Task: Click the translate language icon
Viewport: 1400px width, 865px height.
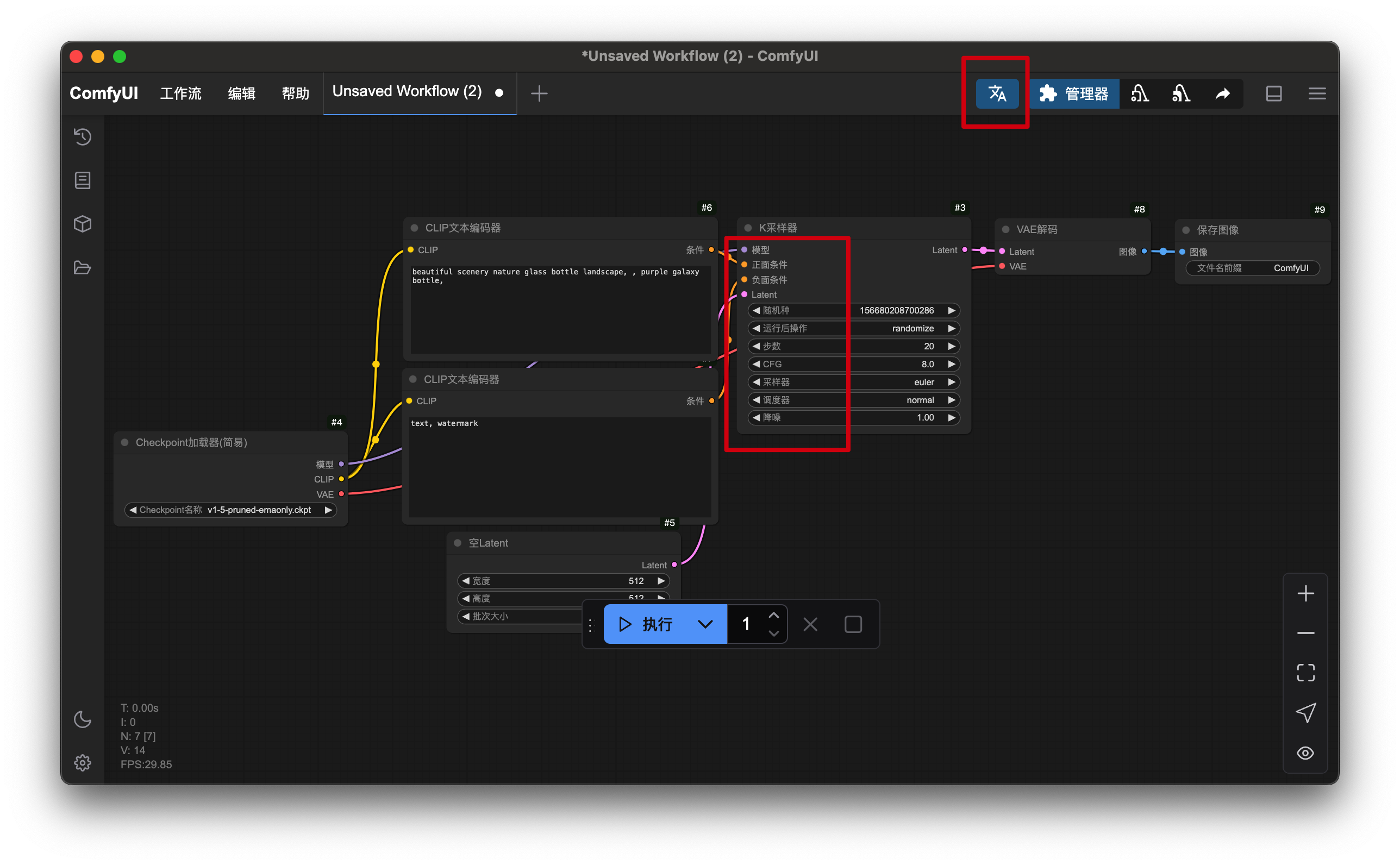Action: (997, 93)
